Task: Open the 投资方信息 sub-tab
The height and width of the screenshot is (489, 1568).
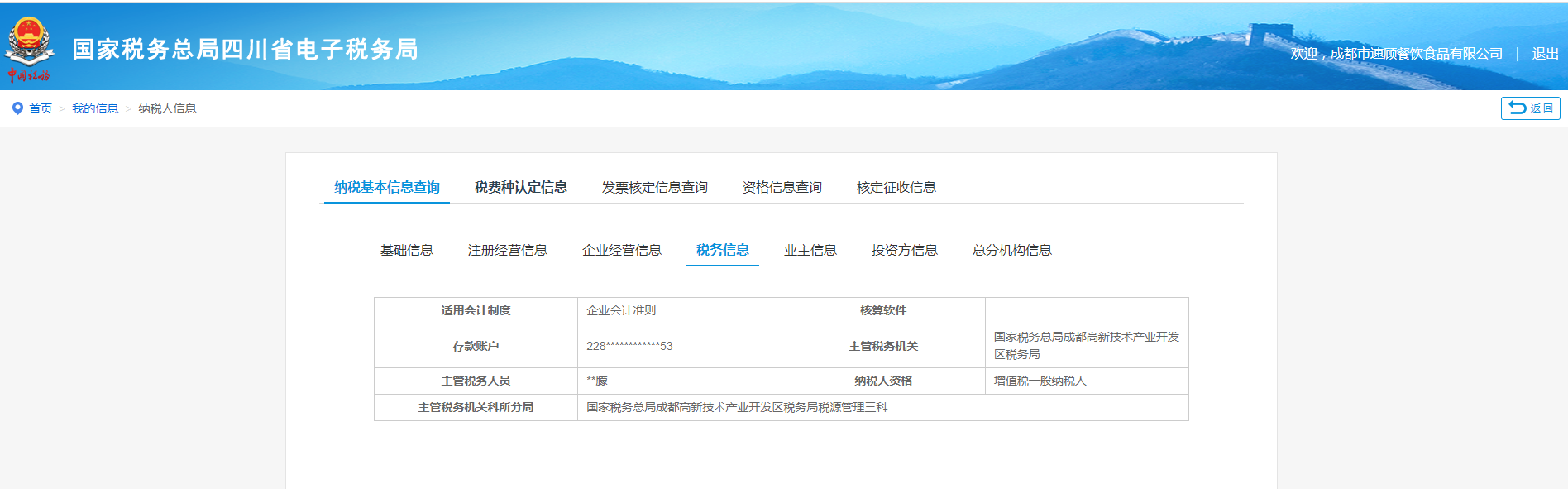Action: point(905,250)
